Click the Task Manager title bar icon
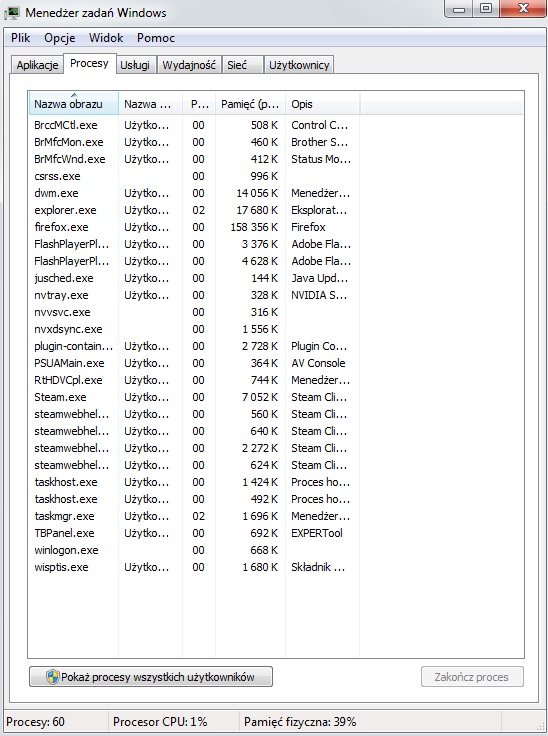The image size is (548, 736). coord(11,13)
